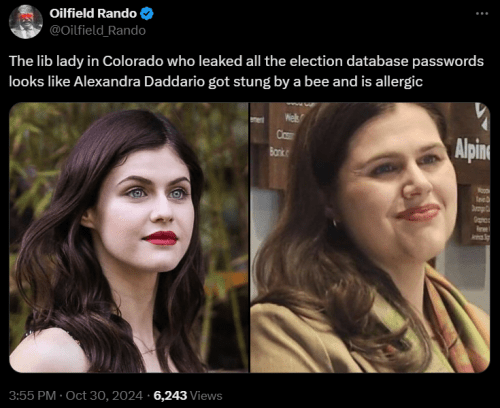Click the Alexandra Daddario text in tweet
The height and width of the screenshot is (408, 500).
click(x=139, y=82)
